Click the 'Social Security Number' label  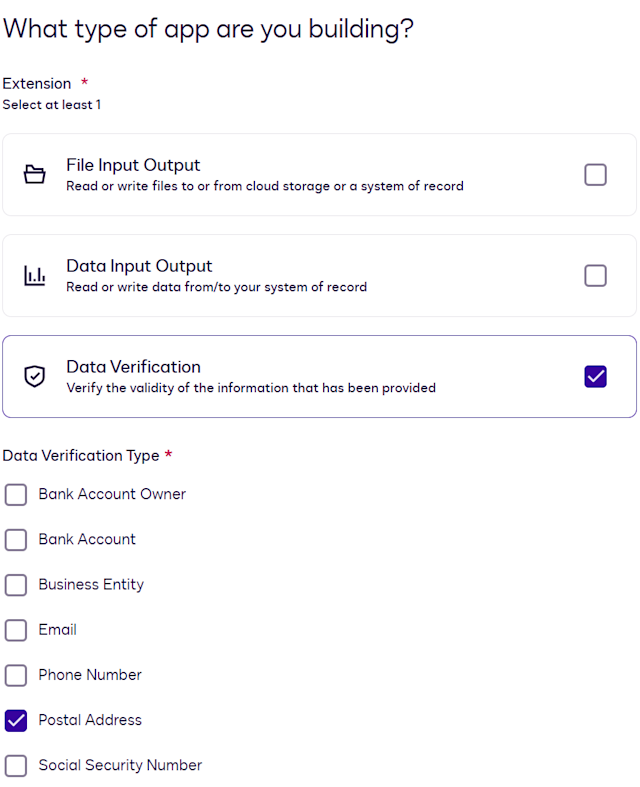pyautogui.click(x=120, y=765)
